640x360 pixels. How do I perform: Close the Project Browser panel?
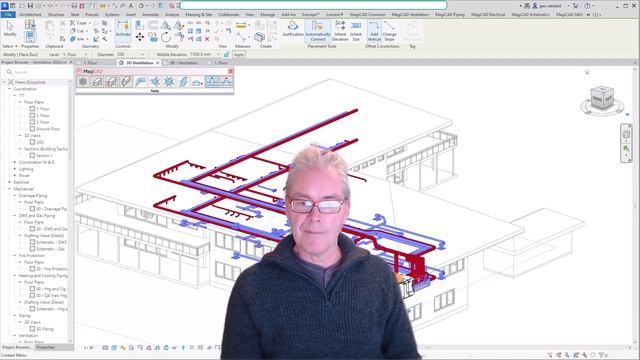(71, 62)
